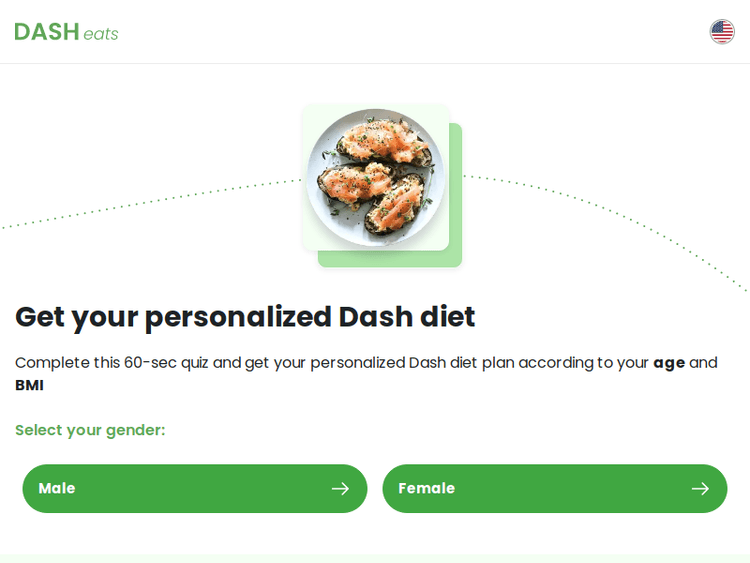The height and width of the screenshot is (563, 750).
Task: Click the "Get your personalized Dash diet" heading
Action: coord(245,317)
